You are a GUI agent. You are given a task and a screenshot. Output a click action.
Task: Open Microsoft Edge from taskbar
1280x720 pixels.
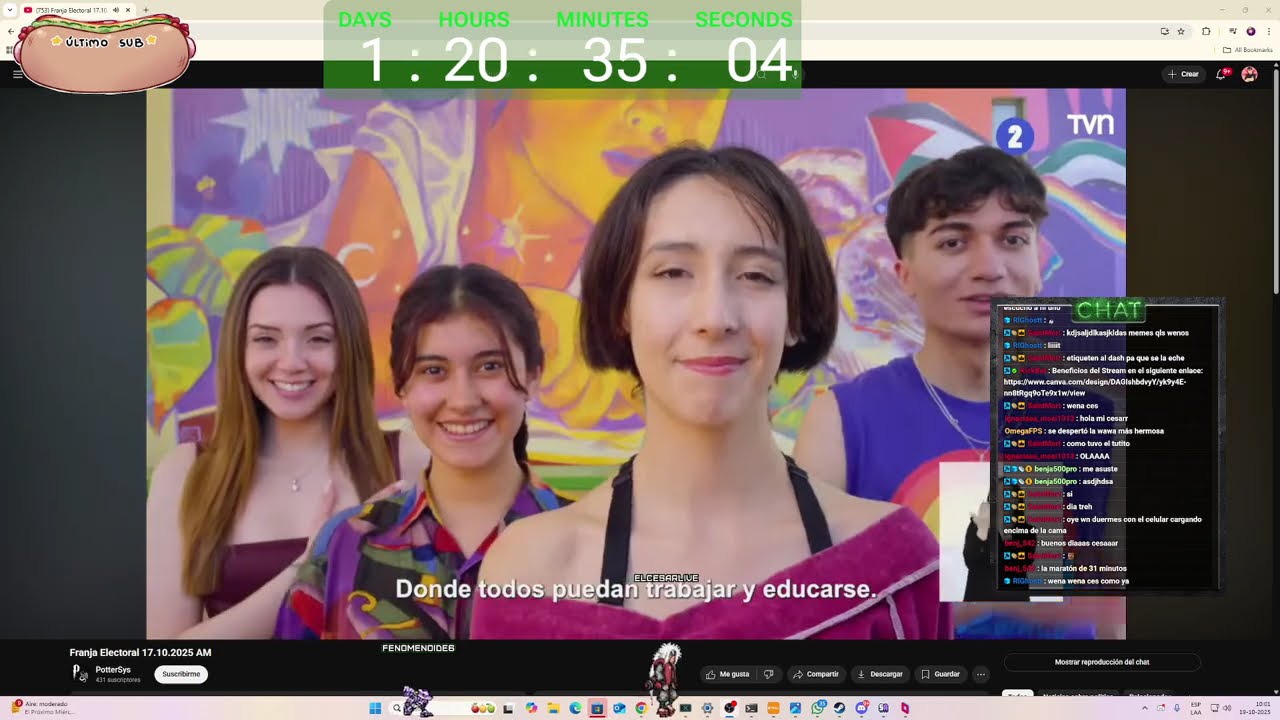point(575,708)
